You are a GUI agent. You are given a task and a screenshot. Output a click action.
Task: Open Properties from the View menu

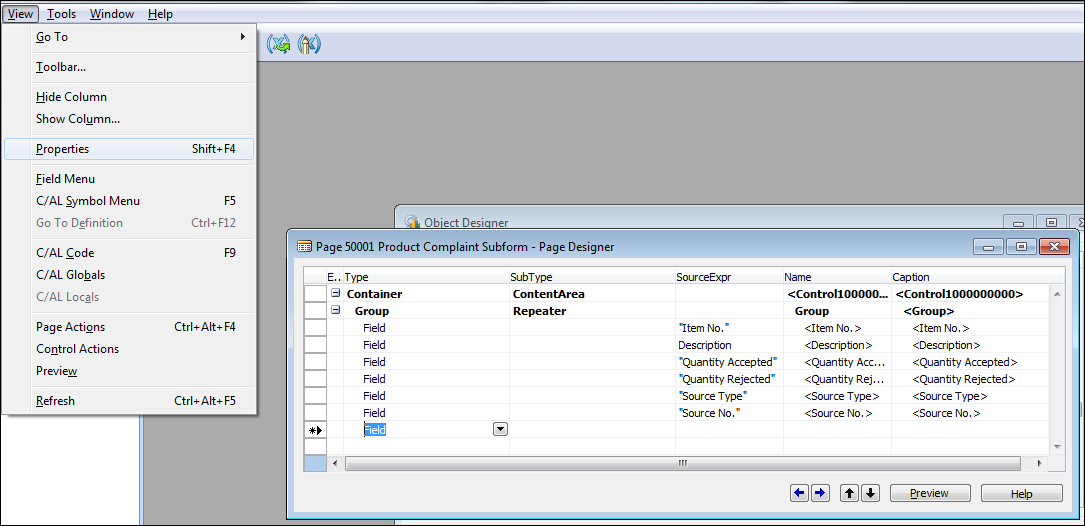point(129,149)
